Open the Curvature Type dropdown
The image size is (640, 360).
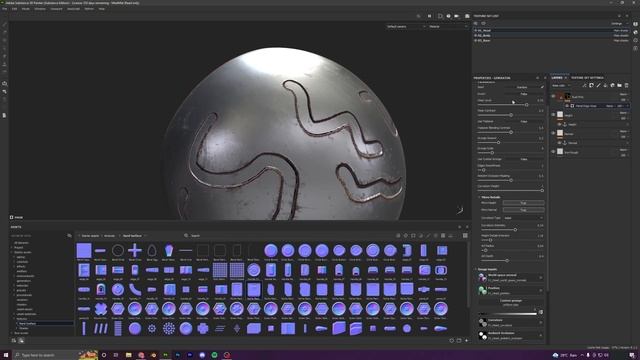tap(524, 218)
